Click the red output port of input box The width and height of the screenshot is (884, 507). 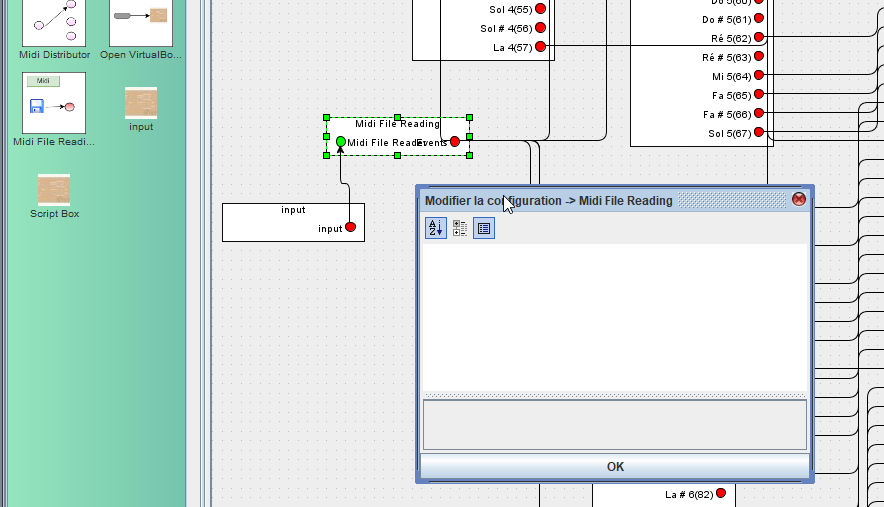(350, 227)
